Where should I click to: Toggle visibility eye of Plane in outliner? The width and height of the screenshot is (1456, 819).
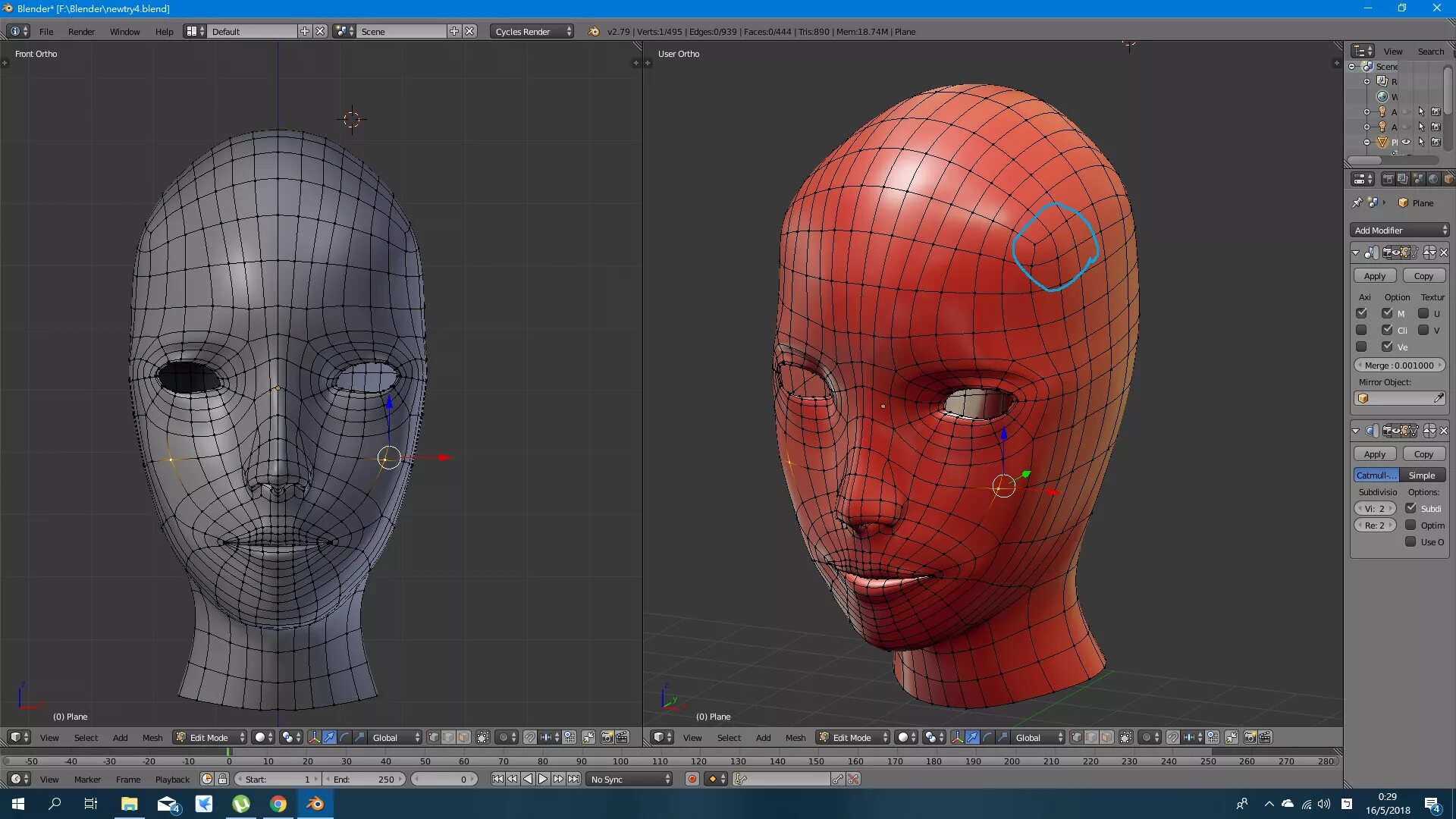coord(1406,142)
